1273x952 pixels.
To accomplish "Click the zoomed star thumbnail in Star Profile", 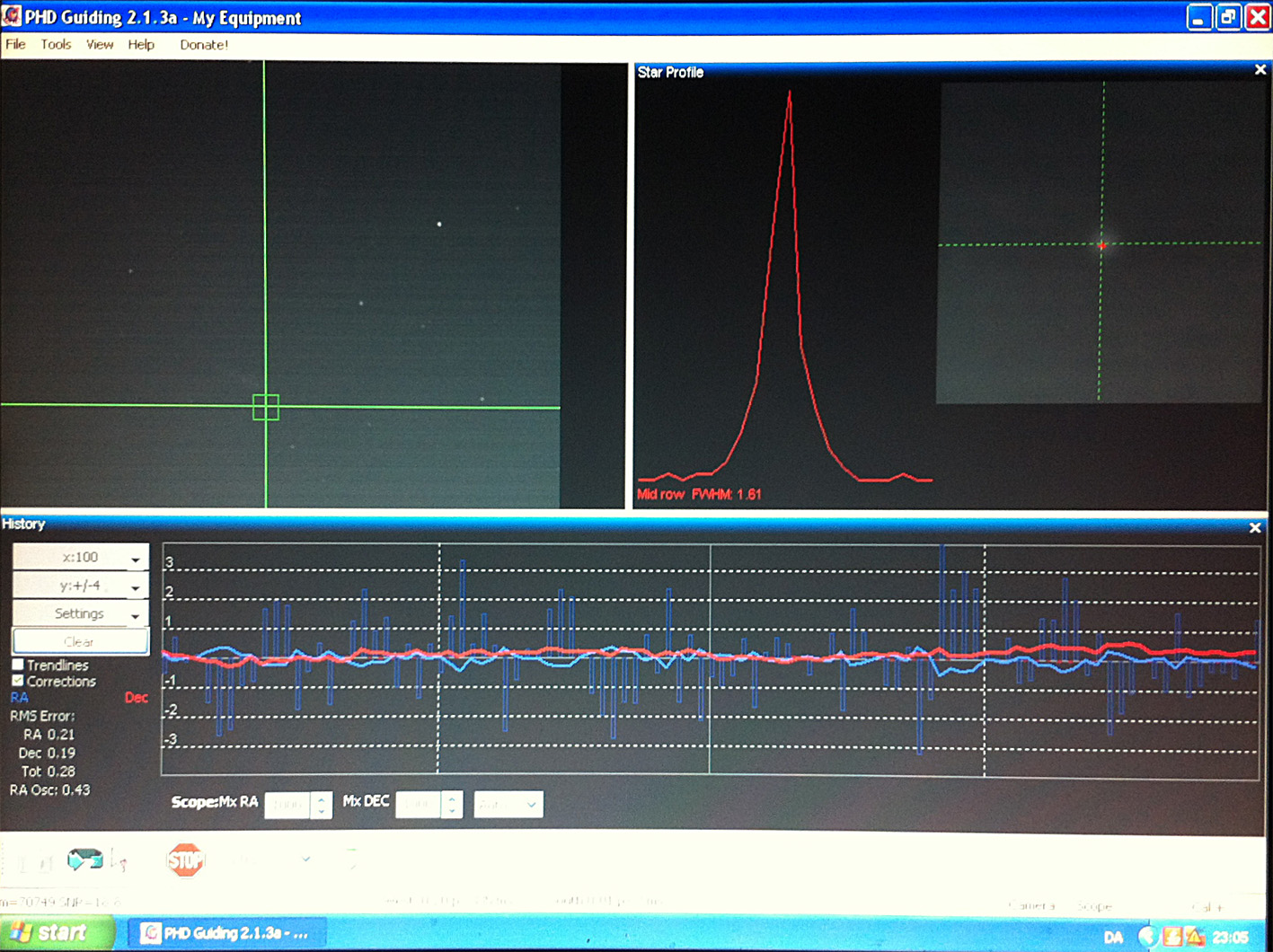I will coord(1099,242).
